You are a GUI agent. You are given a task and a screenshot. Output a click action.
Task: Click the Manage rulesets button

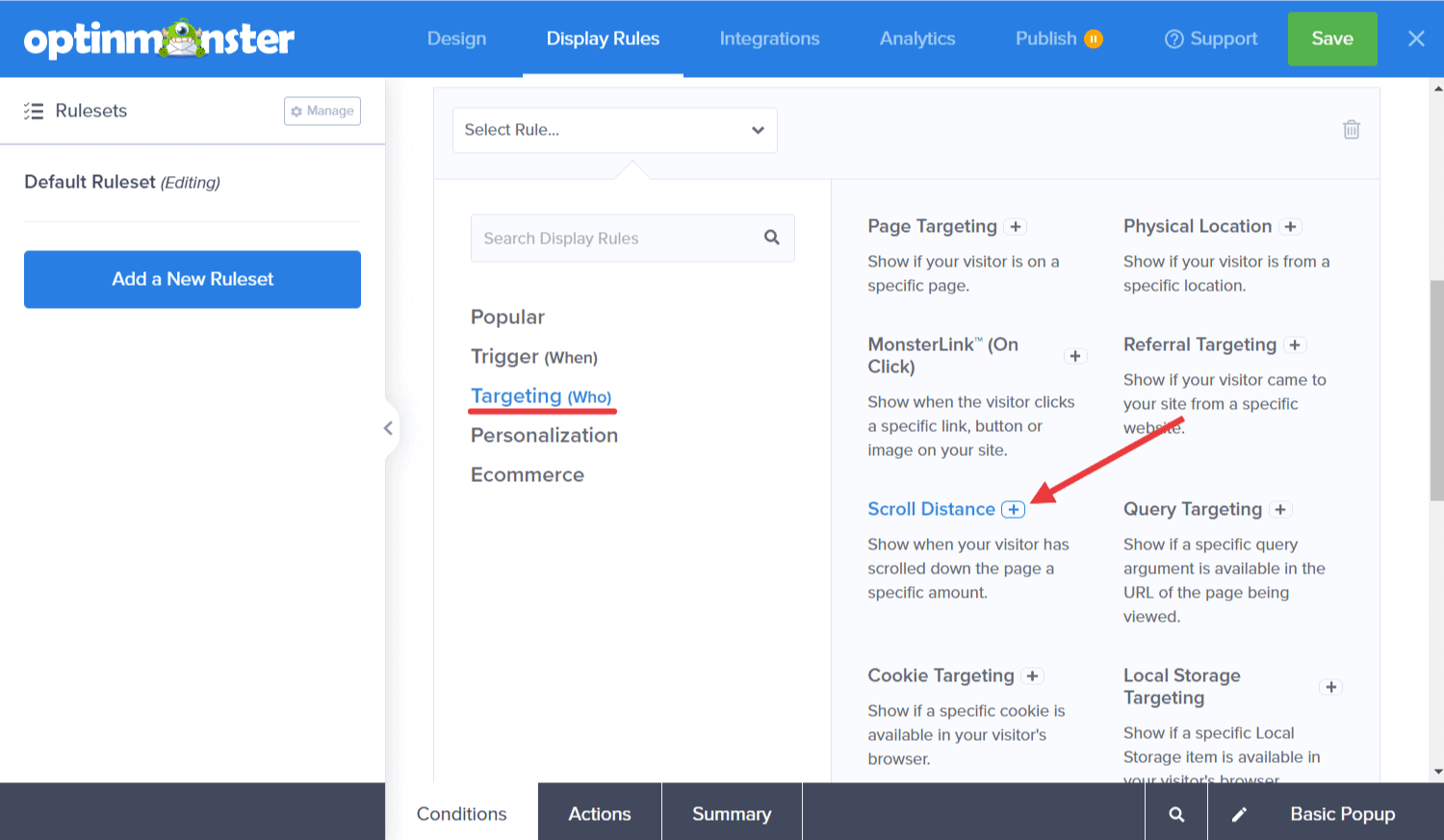point(322,111)
